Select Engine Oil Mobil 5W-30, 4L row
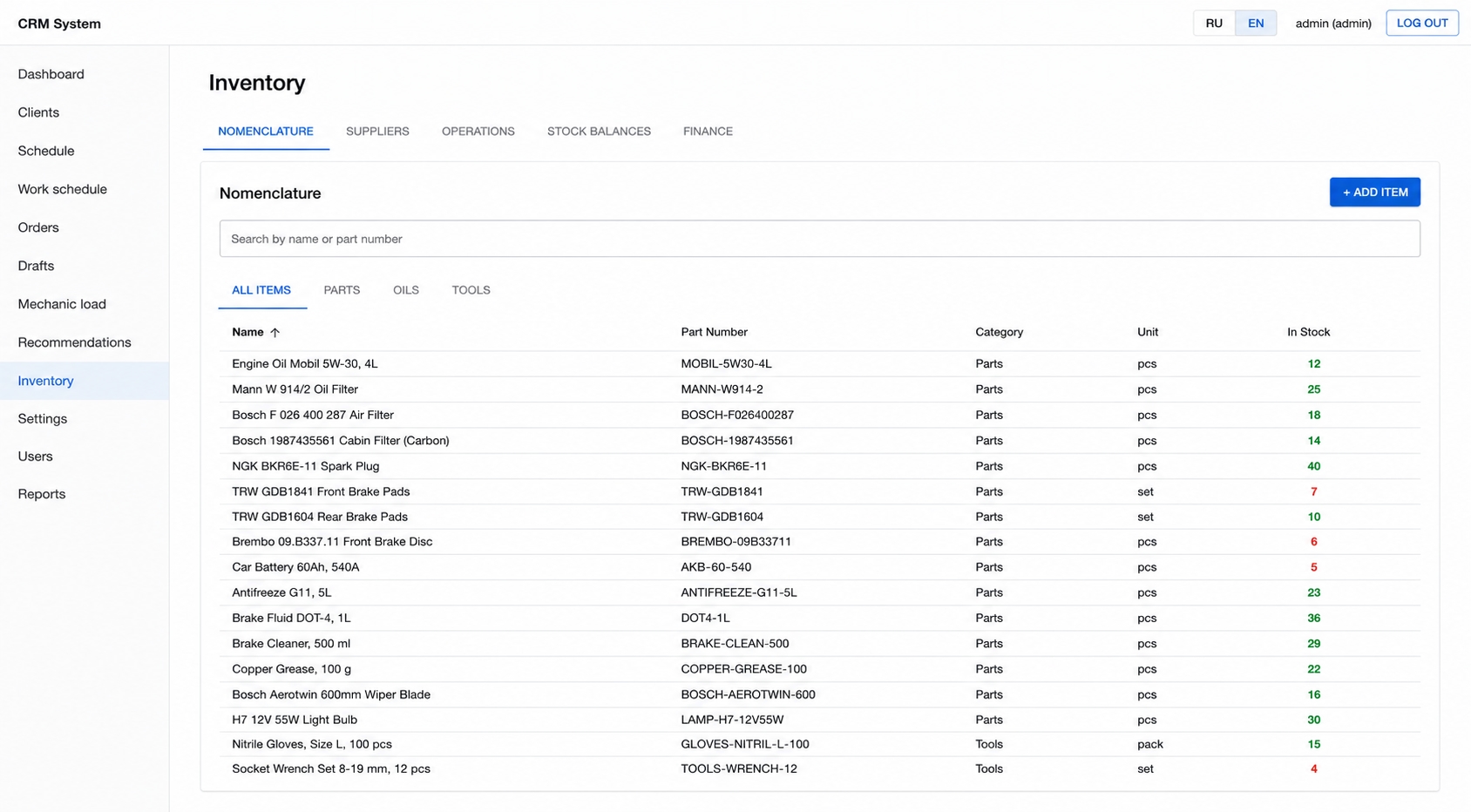This screenshot has width=1471, height=812. click(x=819, y=364)
